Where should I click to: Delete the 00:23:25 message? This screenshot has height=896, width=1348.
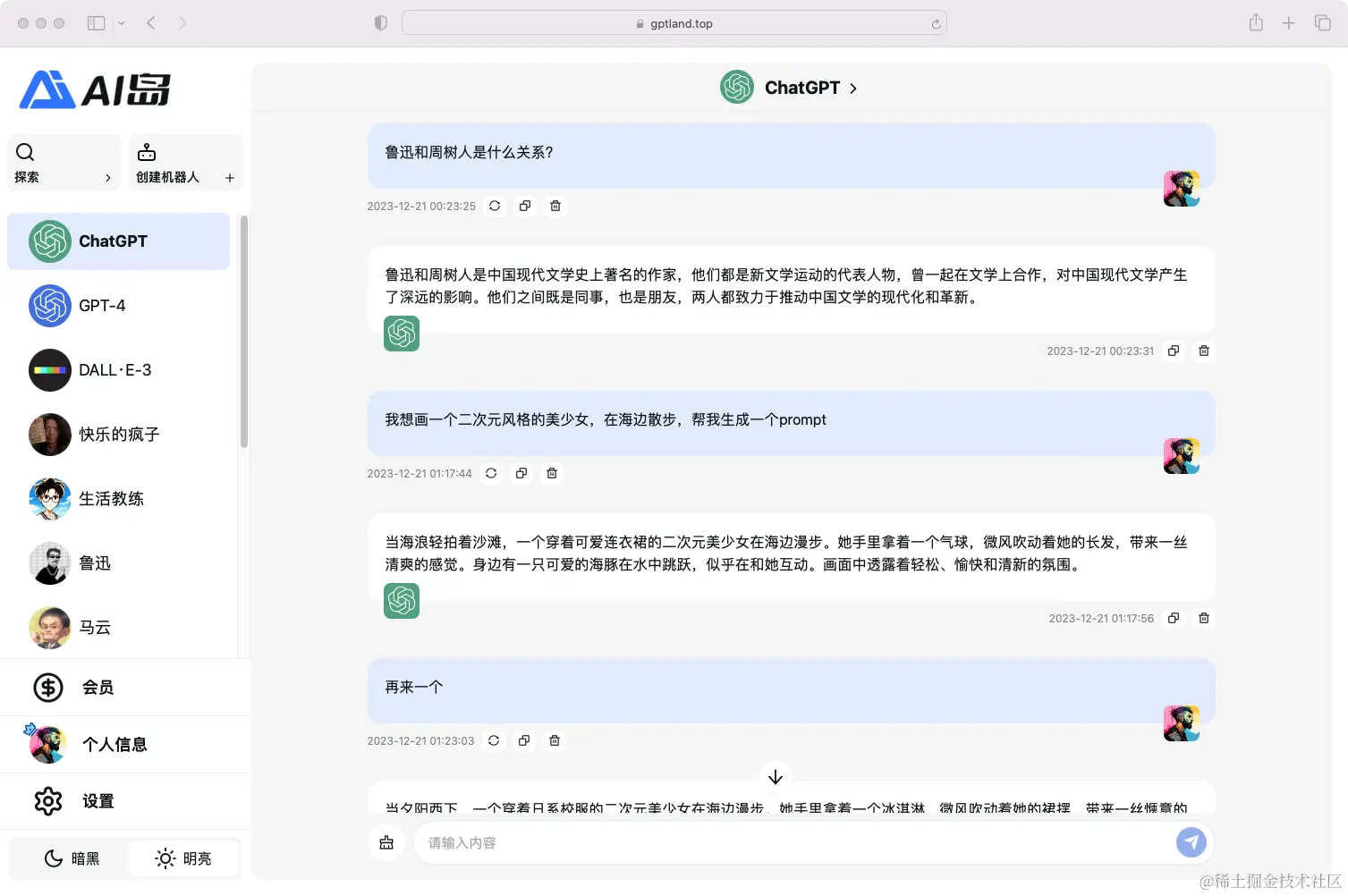point(555,206)
